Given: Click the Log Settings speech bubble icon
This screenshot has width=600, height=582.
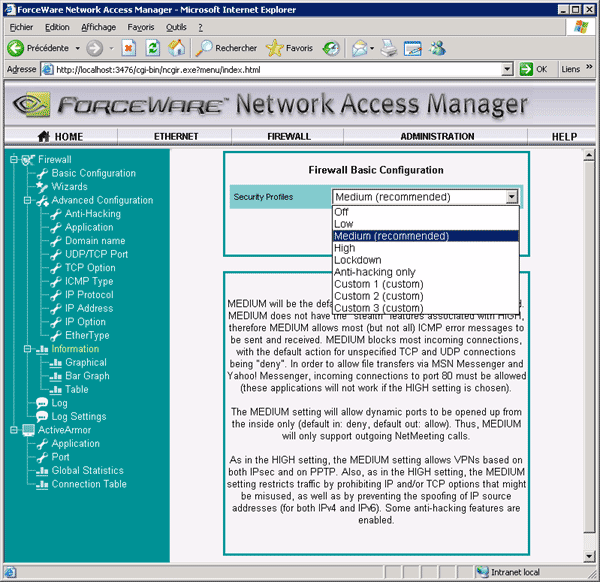Looking at the screenshot, I should tap(42, 416).
